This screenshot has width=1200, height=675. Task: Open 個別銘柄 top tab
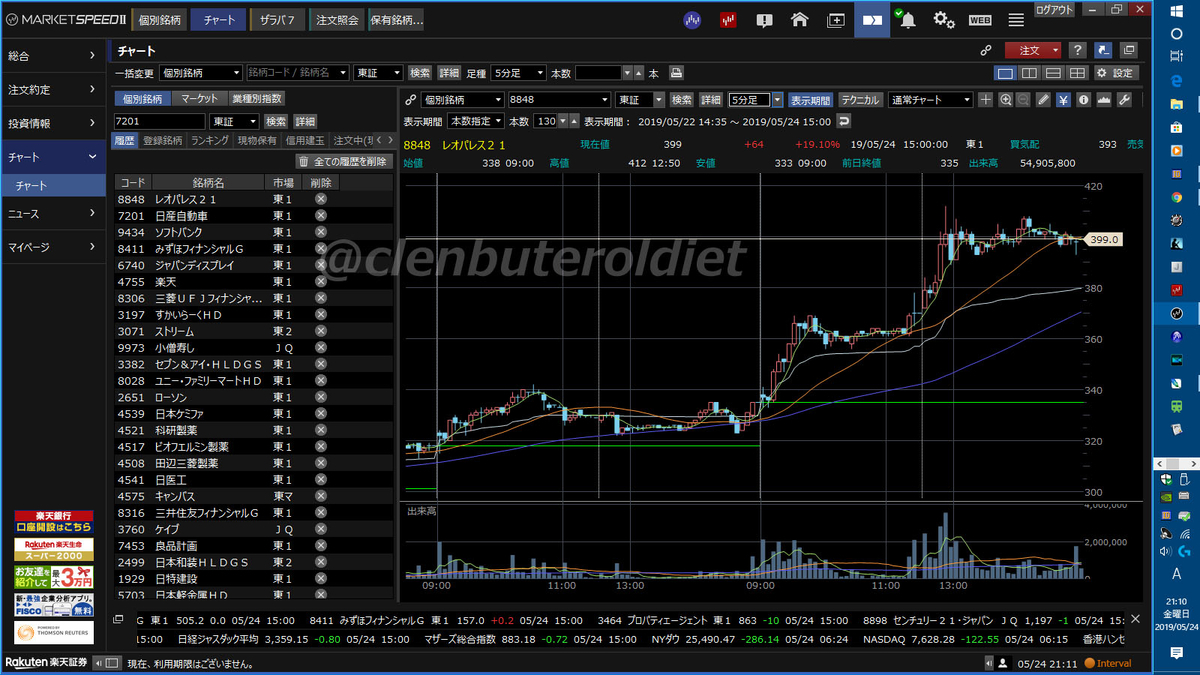point(159,19)
